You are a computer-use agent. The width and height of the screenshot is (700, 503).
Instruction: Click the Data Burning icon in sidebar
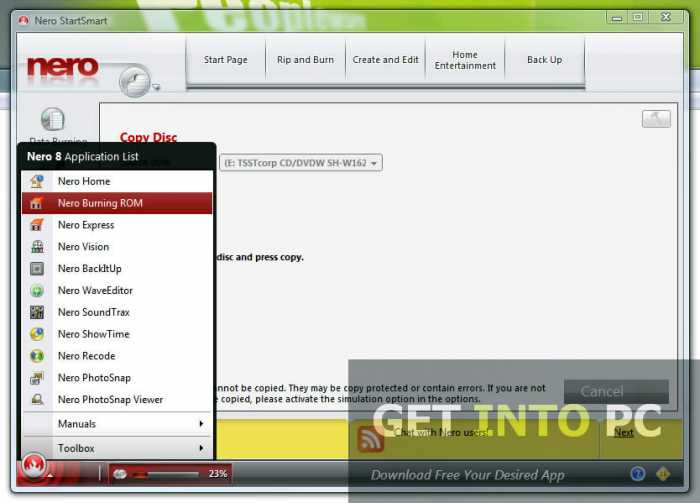[x=53, y=119]
